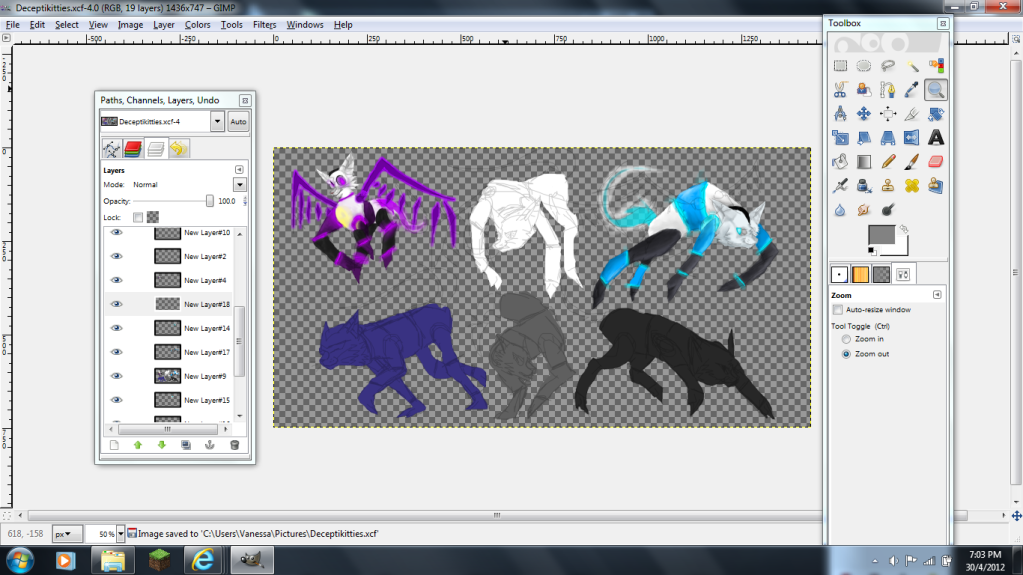Select the Text tool
Screen dimensions: 1023x575
tap(936, 138)
